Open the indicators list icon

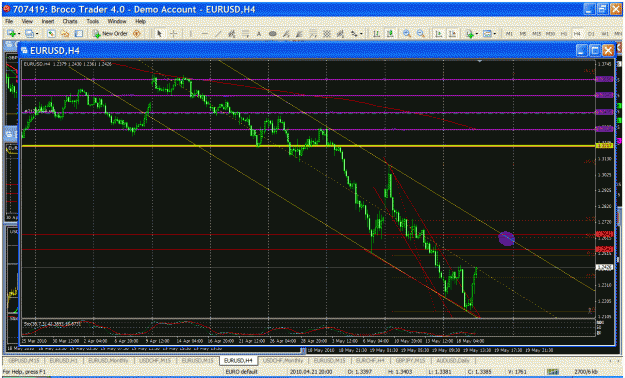470,34
